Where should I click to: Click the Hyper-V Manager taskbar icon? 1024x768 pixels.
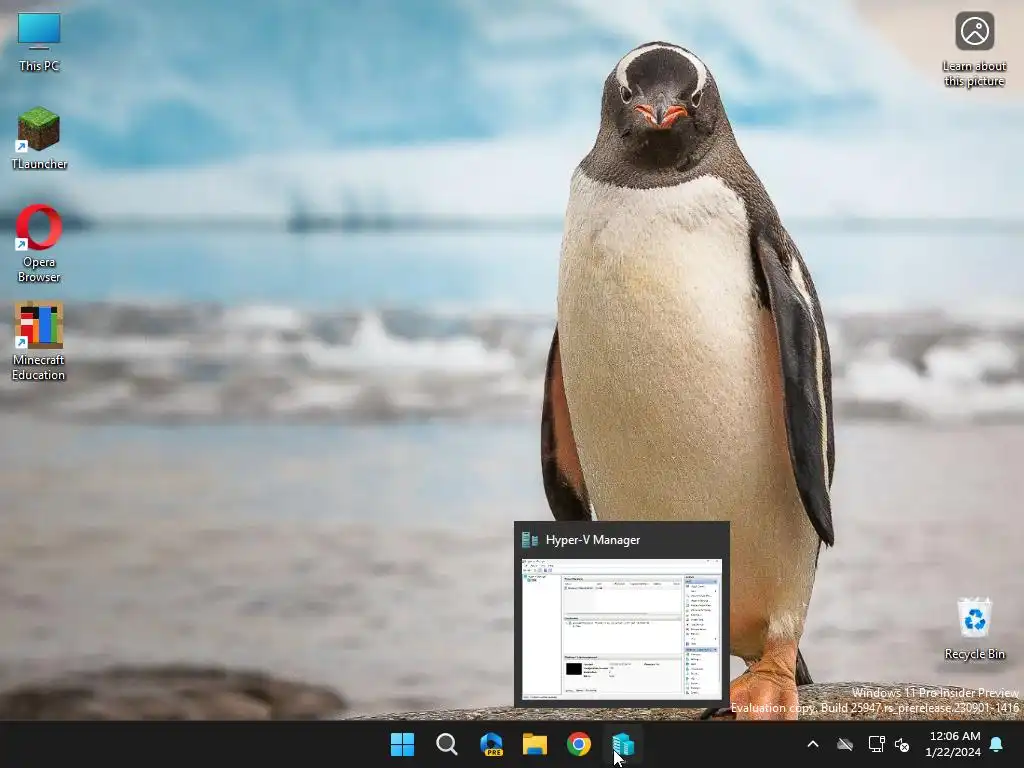pyautogui.click(x=623, y=744)
